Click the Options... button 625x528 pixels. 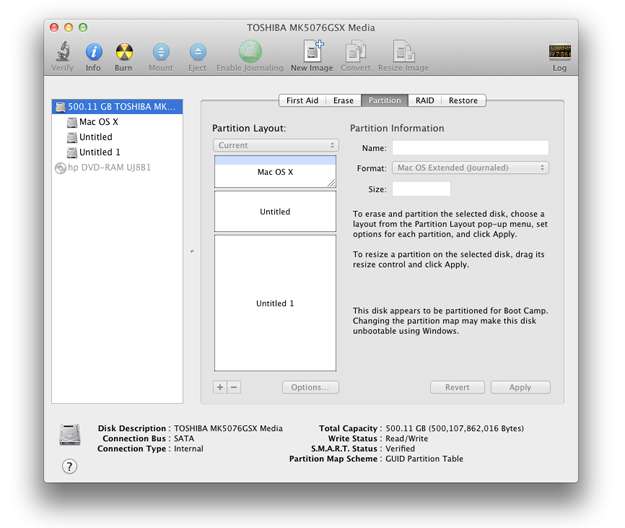point(310,387)
